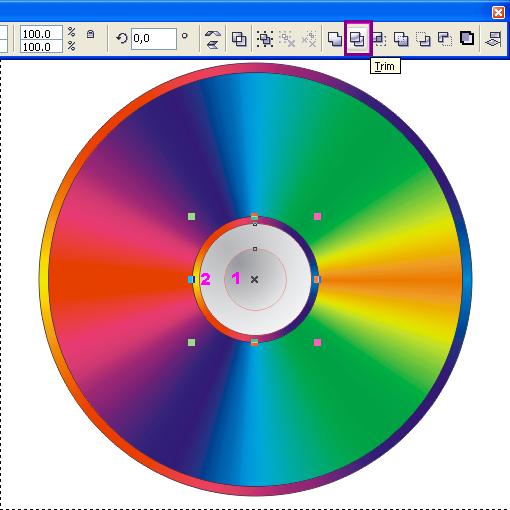Click the Trim button in the toolbar

357,39
